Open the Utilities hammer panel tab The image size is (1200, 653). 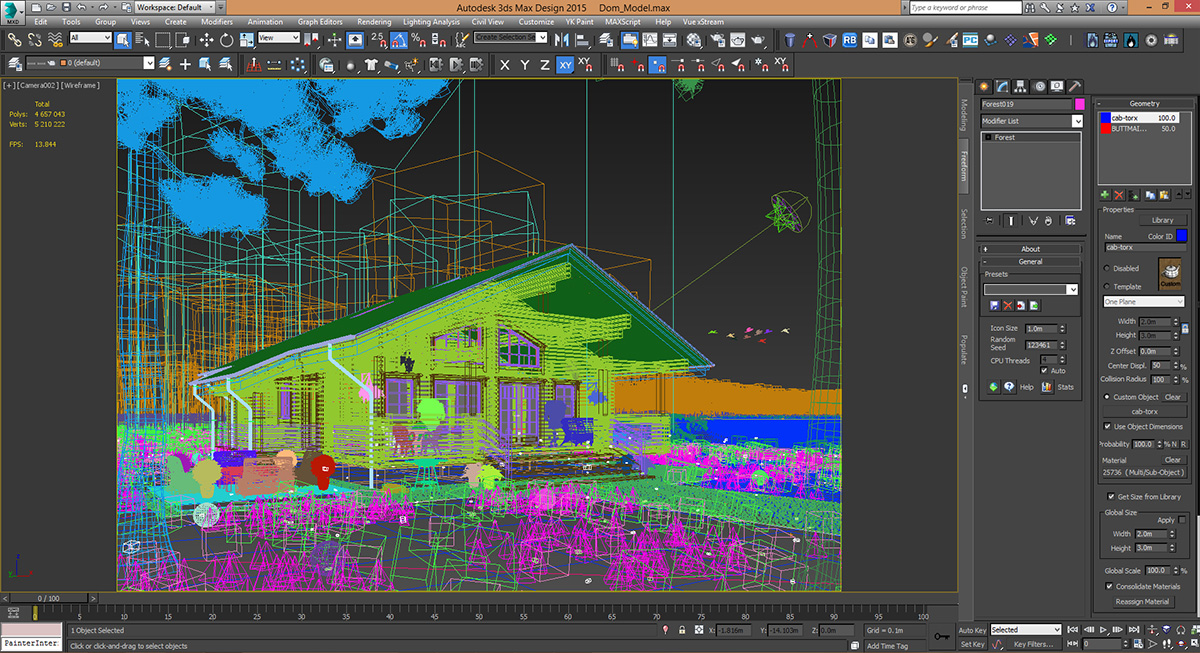(1075, 86)
